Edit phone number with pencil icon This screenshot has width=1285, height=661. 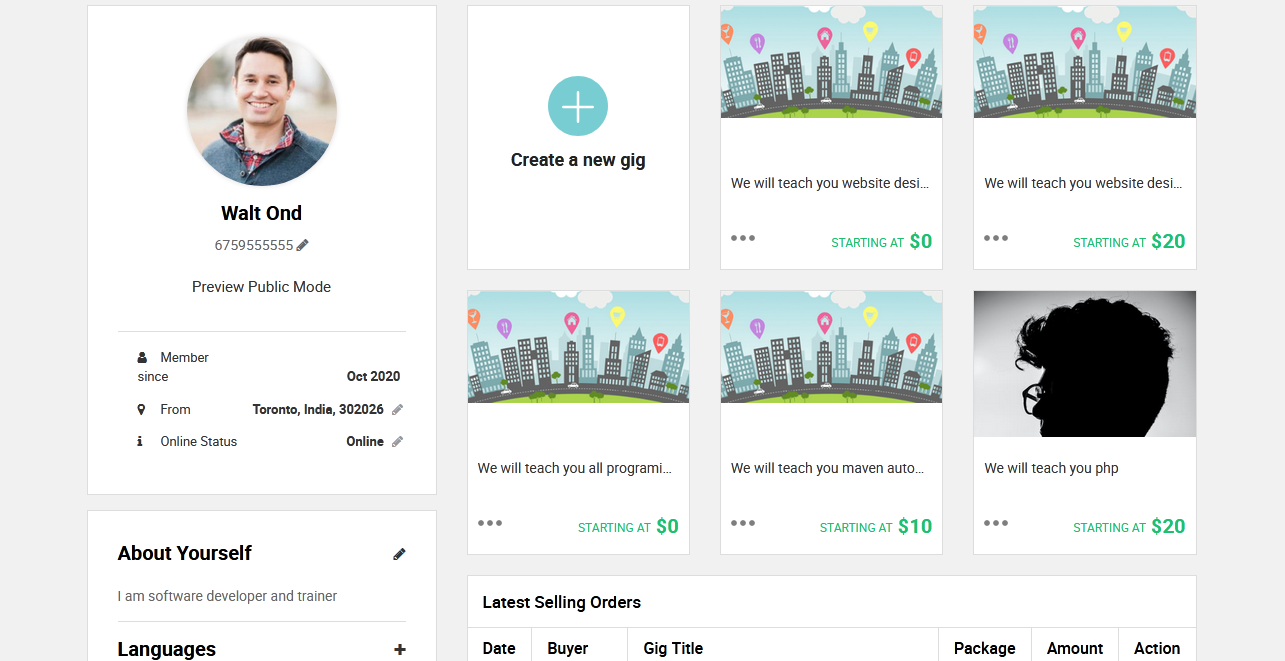click(x=303, y=245)
